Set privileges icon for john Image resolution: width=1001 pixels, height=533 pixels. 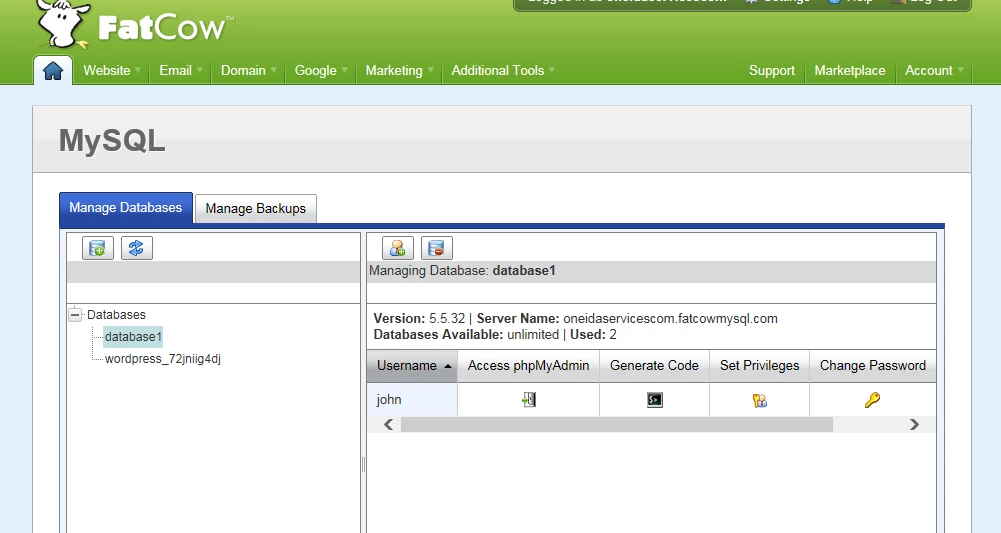pyautogui.click(x=760, y=400)
